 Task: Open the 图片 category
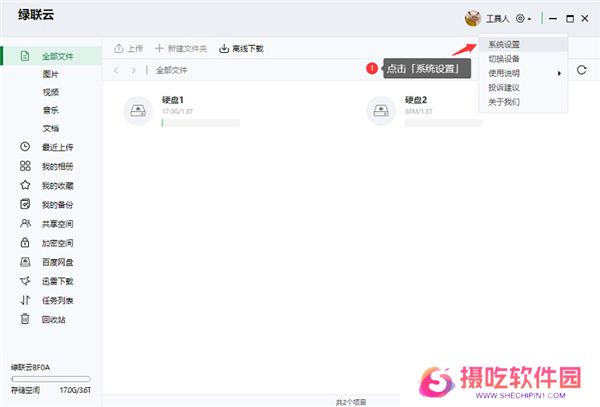[51, 74]
